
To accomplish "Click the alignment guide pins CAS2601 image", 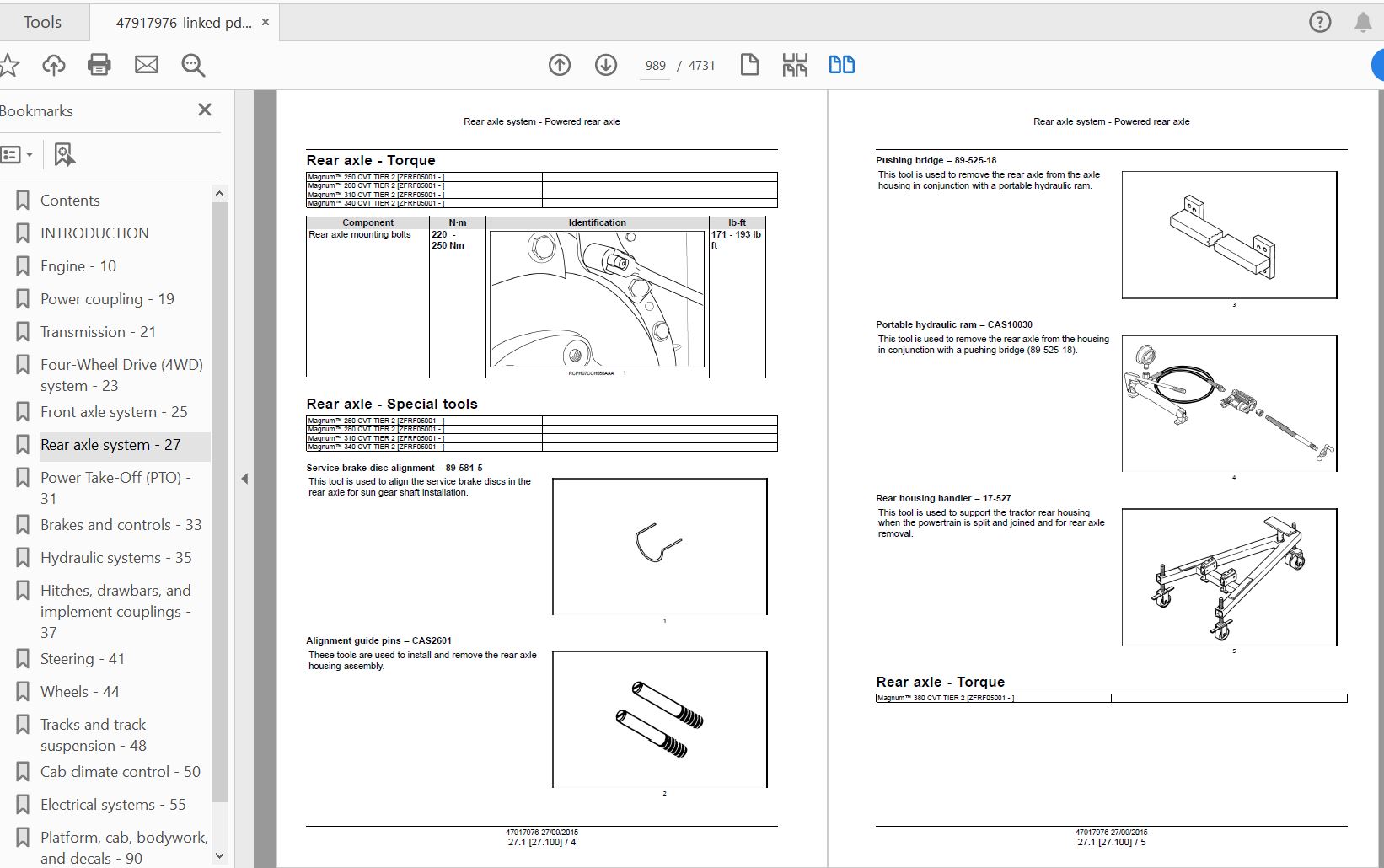I will point(660,720).
